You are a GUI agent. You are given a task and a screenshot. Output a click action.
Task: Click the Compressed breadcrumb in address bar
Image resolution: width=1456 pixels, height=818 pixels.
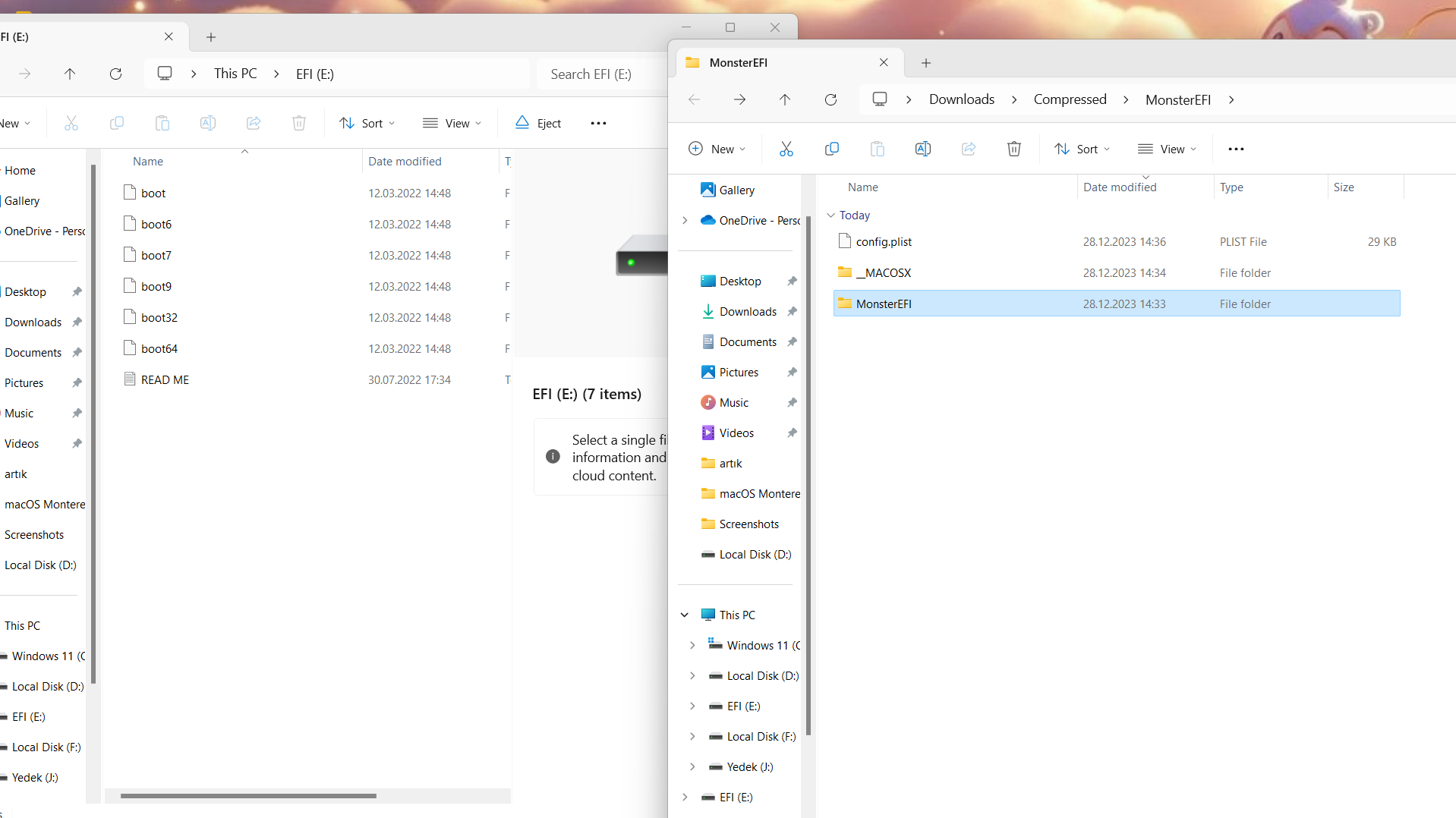(x=1070, y=99)
